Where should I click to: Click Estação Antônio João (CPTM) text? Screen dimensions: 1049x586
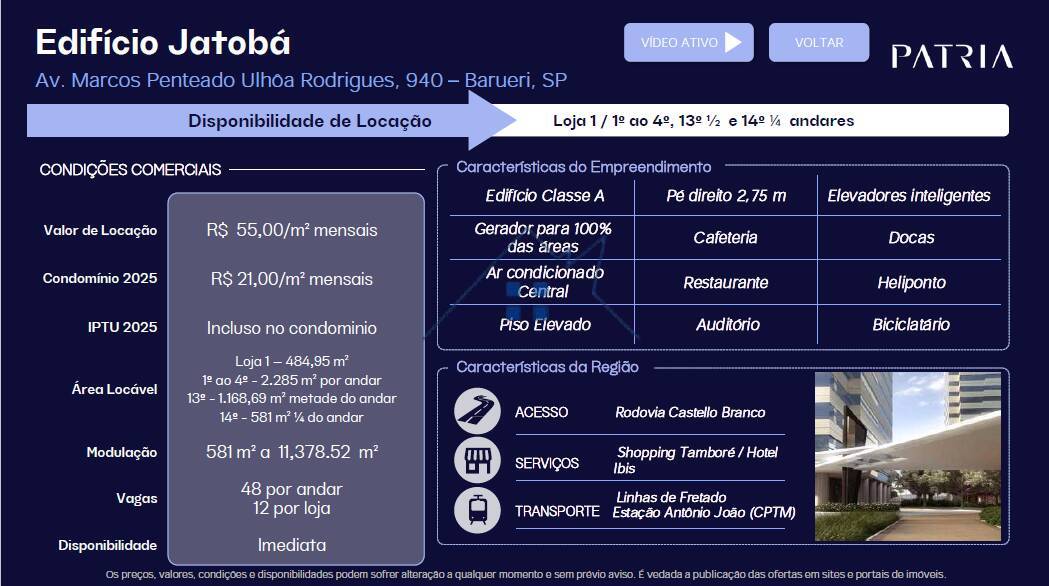pos(704,512)
